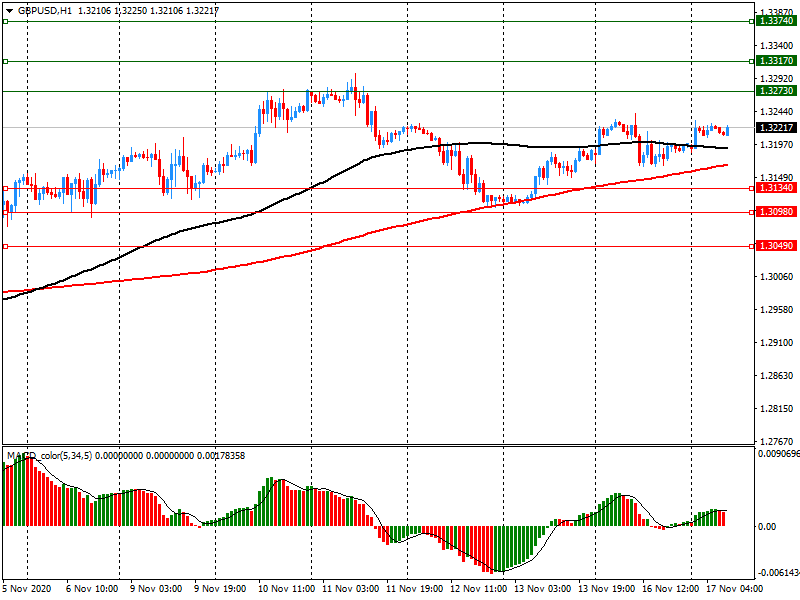Click the 0.00 level on MACD scale
Screen dimensions: 800x600
(x=767, y=526)
